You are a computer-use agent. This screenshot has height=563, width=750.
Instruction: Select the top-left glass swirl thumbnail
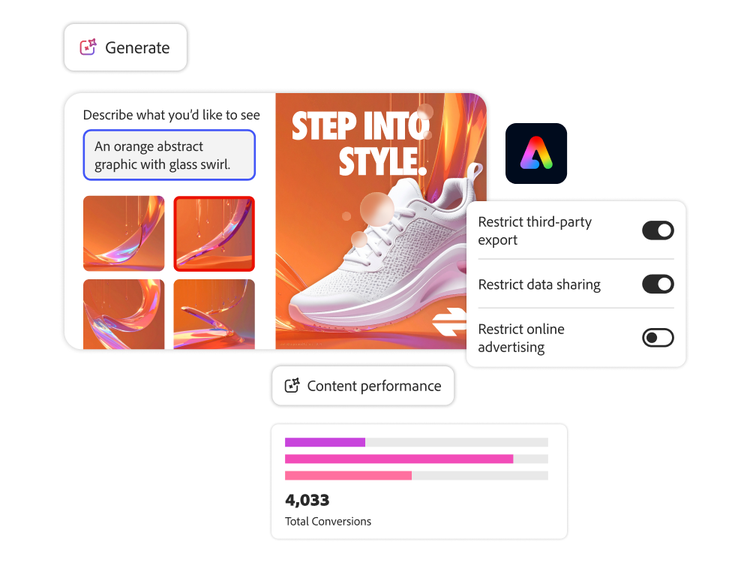click(124, 233)
